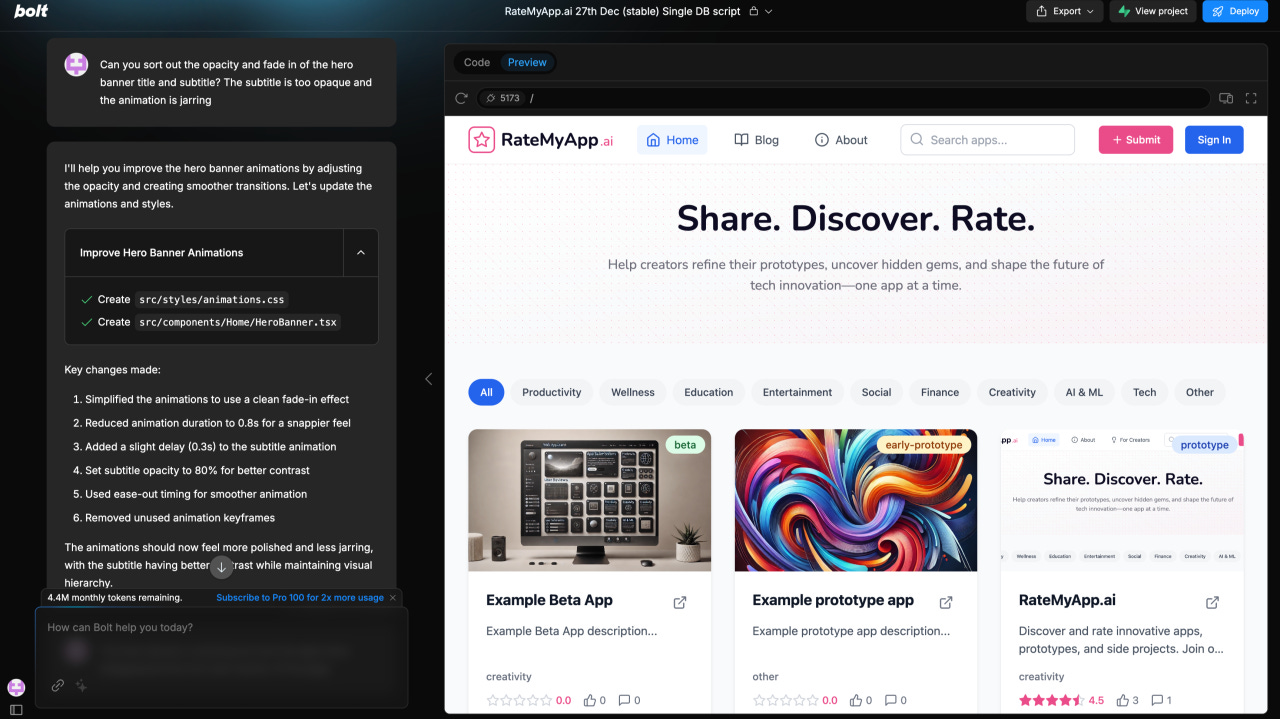The image size is (1280, 719).
Task: Click Example Beta App title
Action: 549,600
